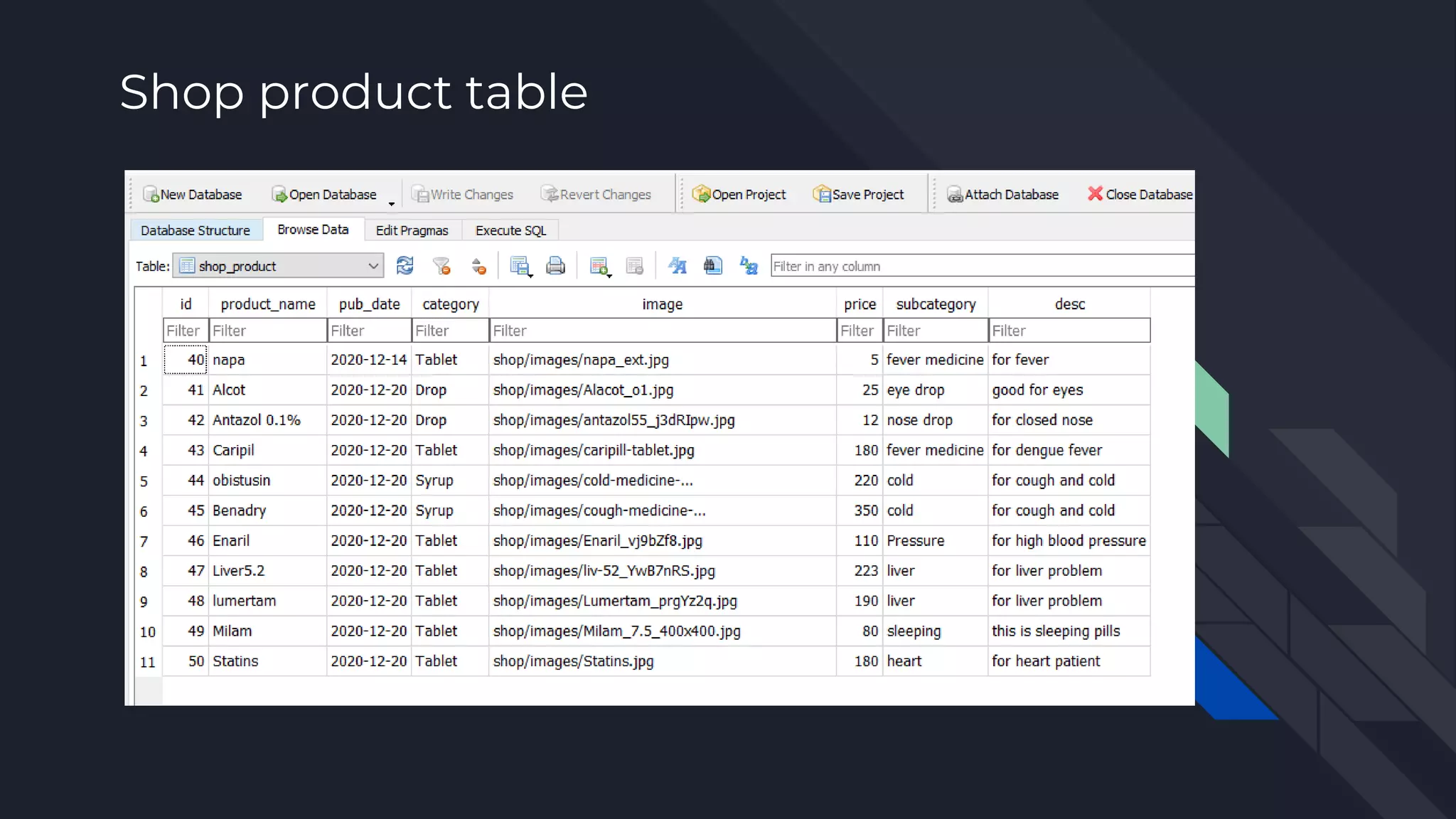Click the clear sorting icon
This screenshot has width=1456, height=819.
478,267
